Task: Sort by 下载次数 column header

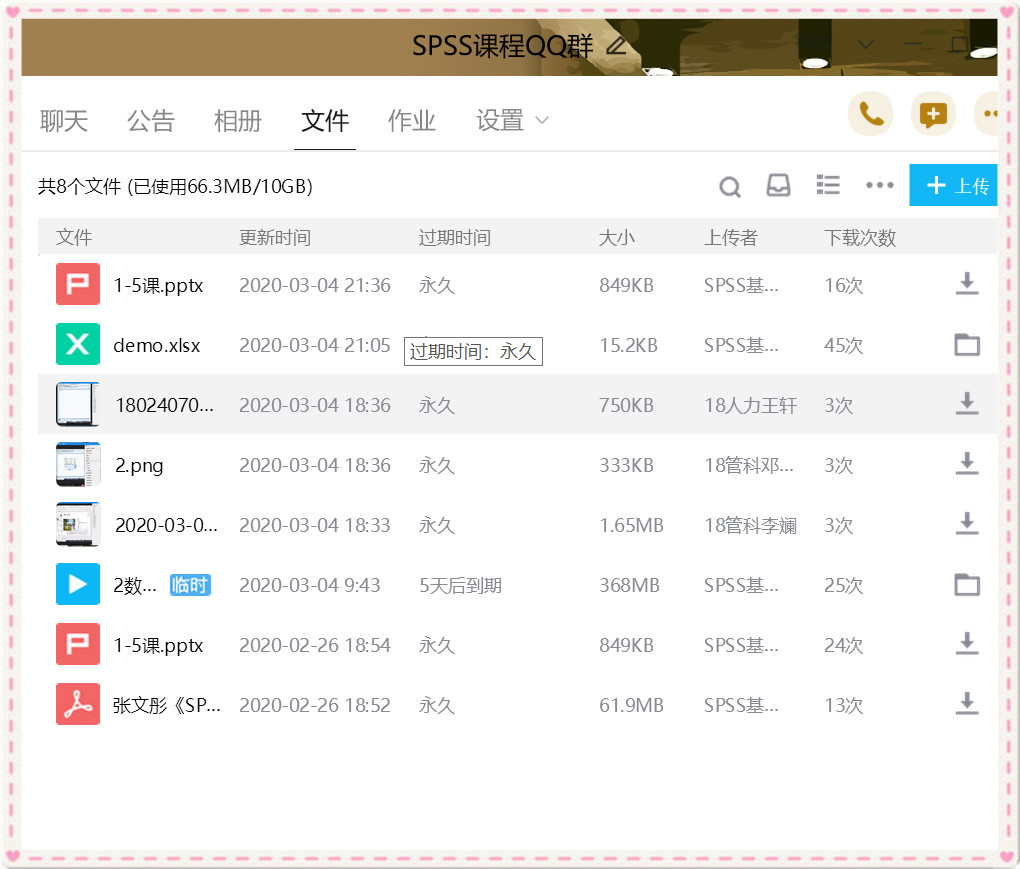Action: [x=860, y=237]
